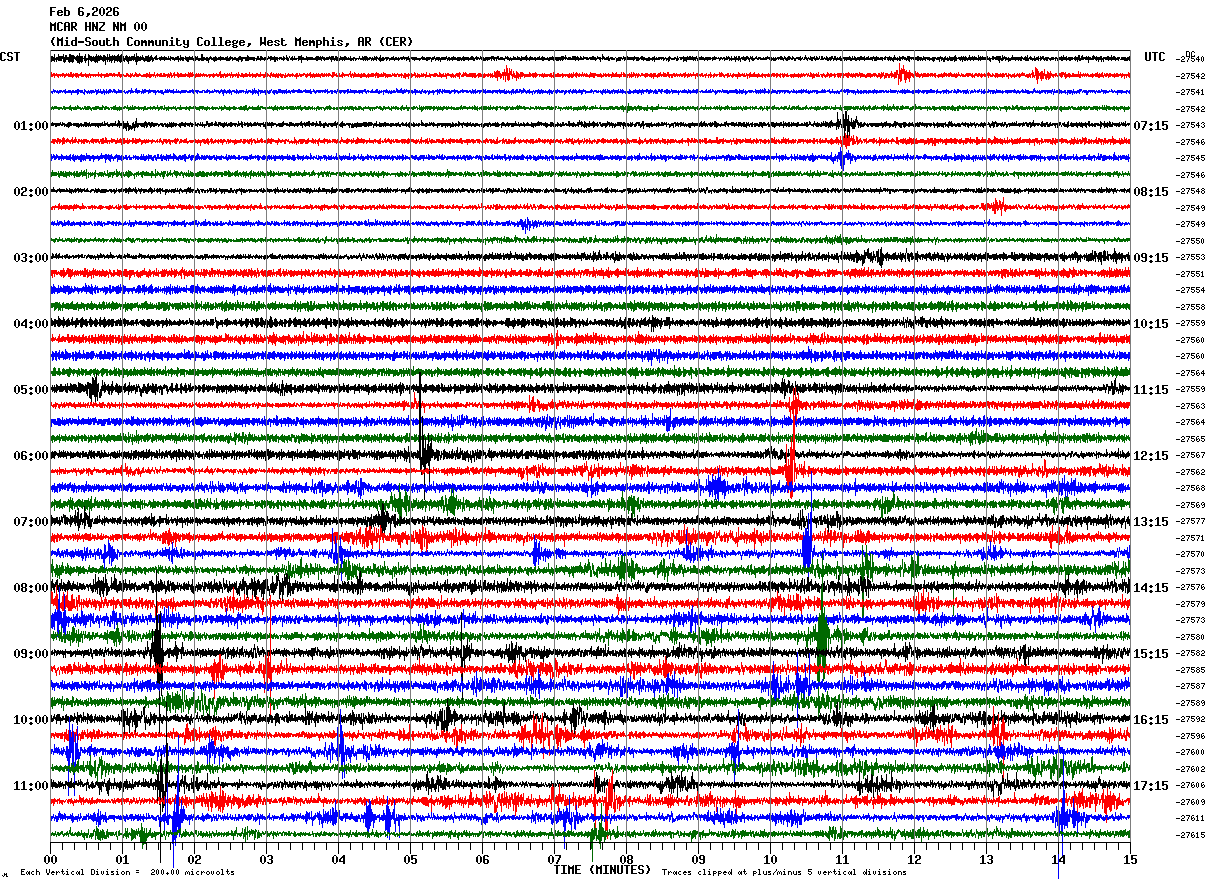The image size is (1210, 886).
Task: Click the 10:15 UTC time label
Action: point(1151,324)
